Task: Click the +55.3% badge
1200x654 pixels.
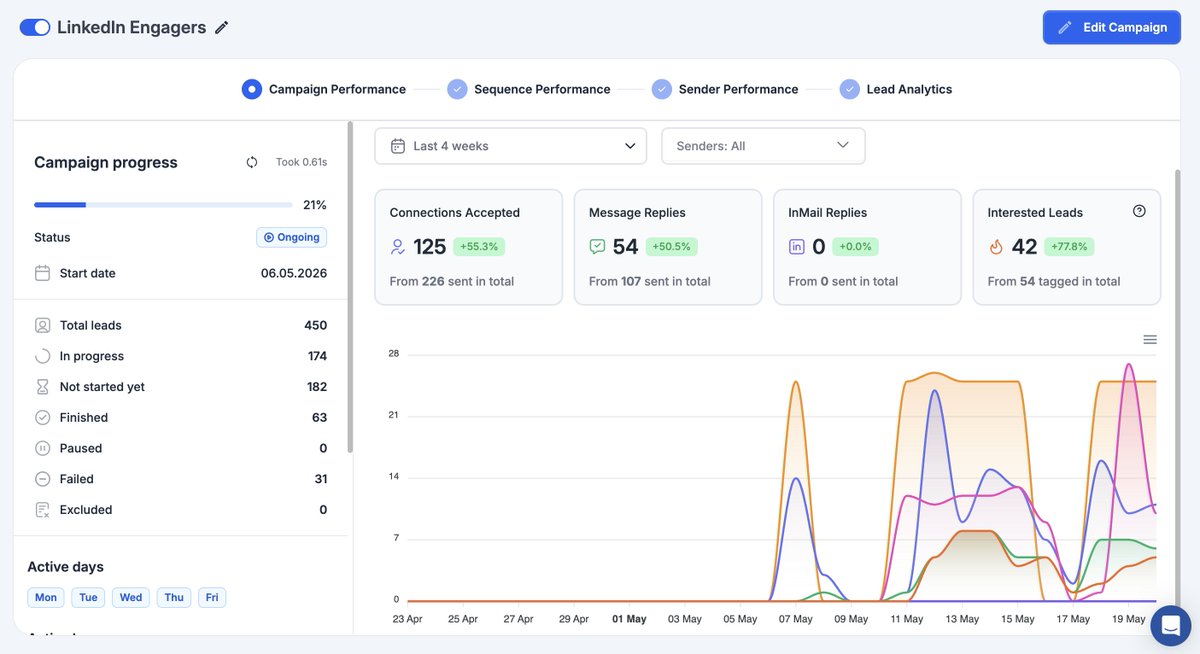Action: [478, 246]
